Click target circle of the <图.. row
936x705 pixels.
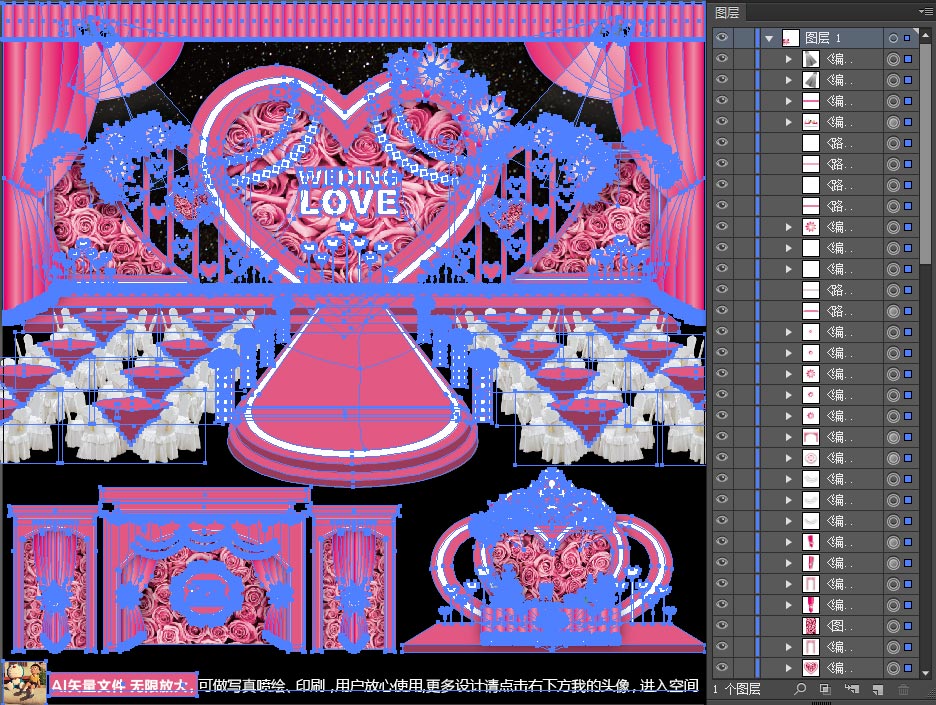893,626
